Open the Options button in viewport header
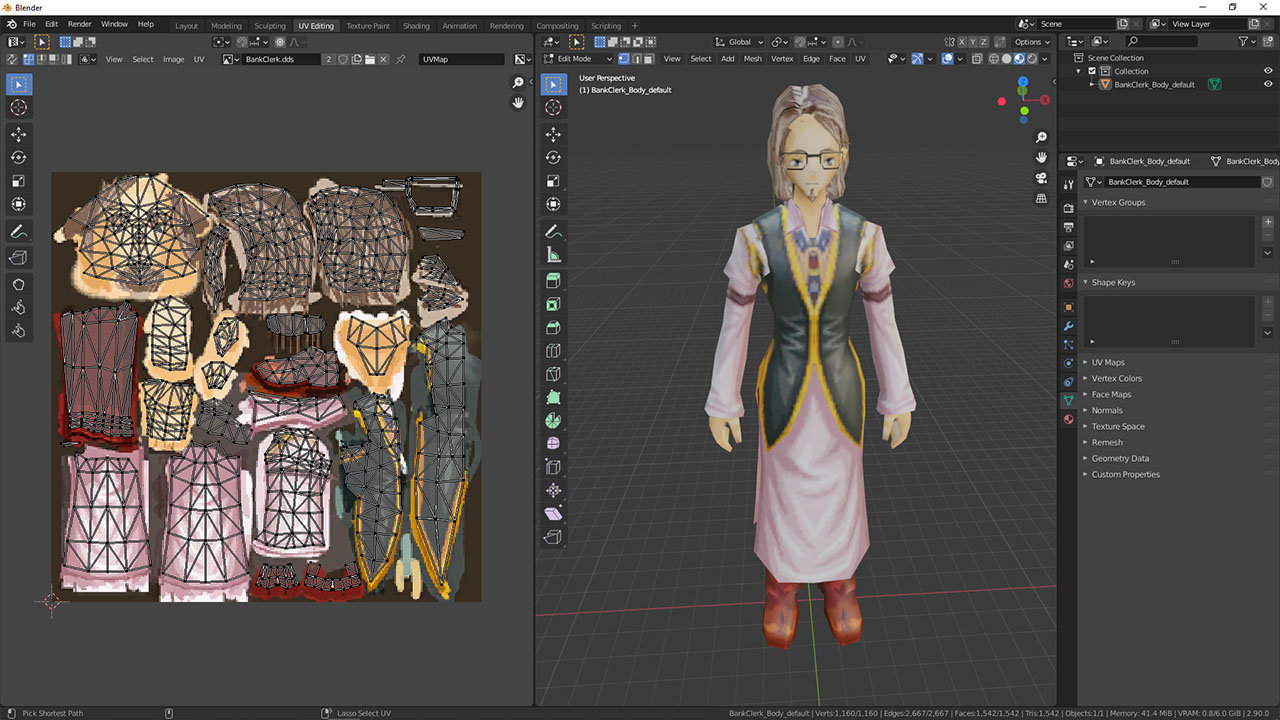The height and width of the screenshot is (720, 1280). point(1031,42)
